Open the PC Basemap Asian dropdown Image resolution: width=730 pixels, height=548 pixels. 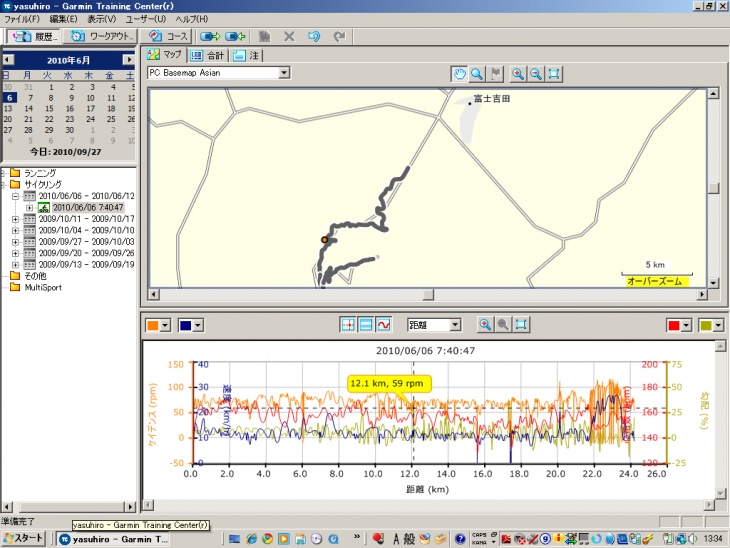click(x=284, y=73)
